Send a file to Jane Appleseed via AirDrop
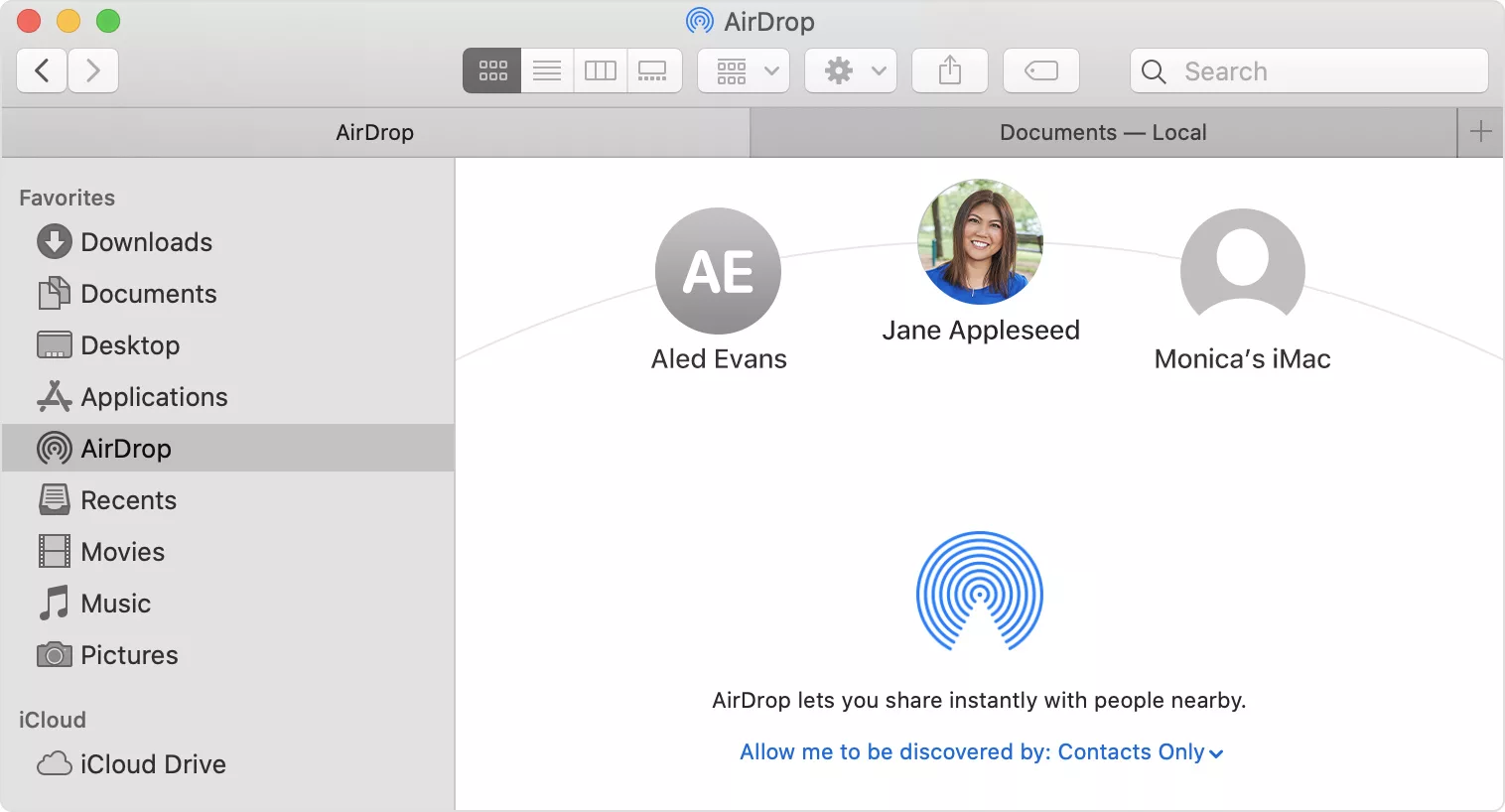This screenshot has width=1505, height=812. 980,242
